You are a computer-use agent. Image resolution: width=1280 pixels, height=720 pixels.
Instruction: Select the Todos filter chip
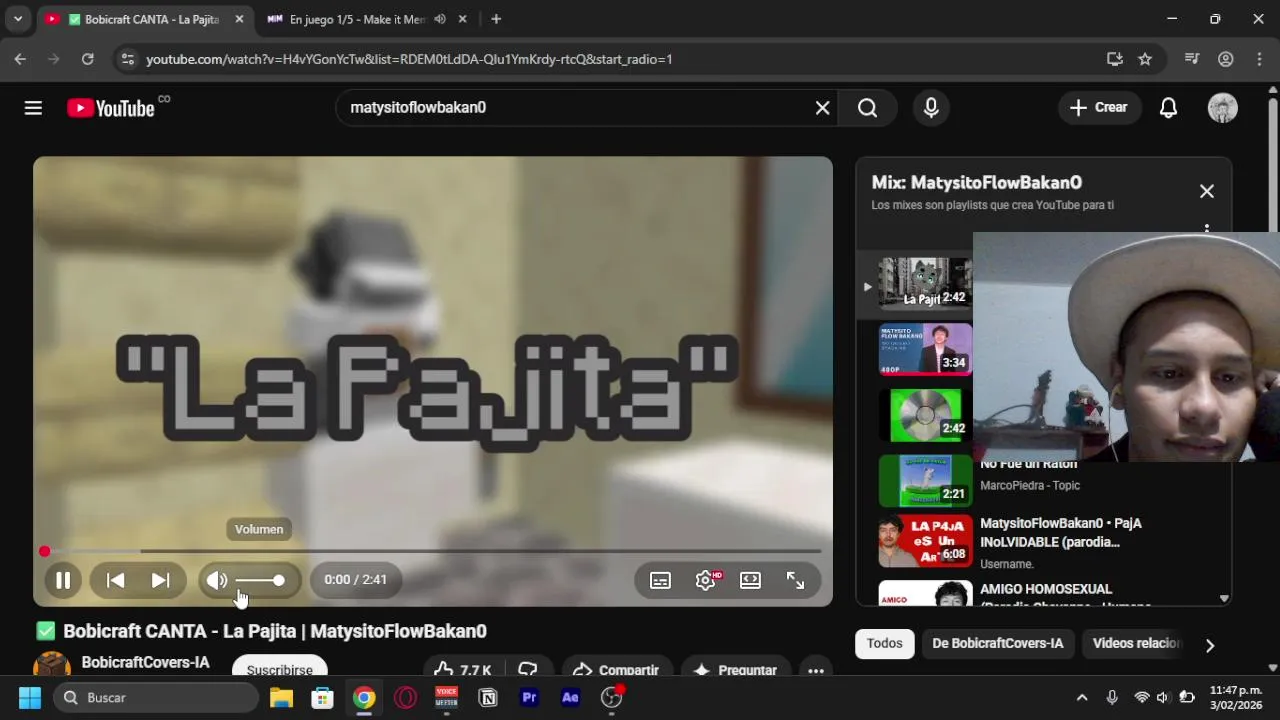click(884, 643)
